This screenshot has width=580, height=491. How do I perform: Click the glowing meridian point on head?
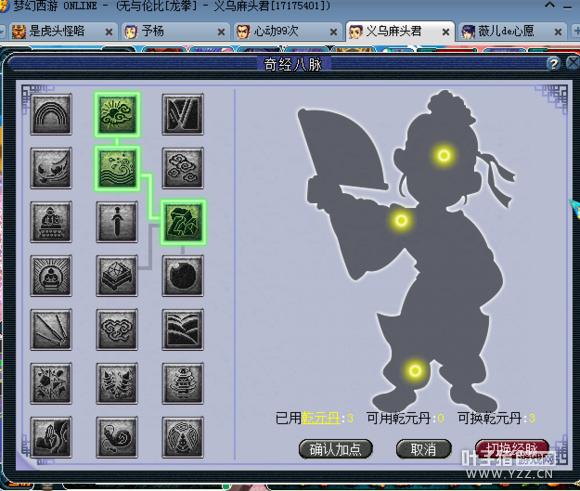pos(444,155)
